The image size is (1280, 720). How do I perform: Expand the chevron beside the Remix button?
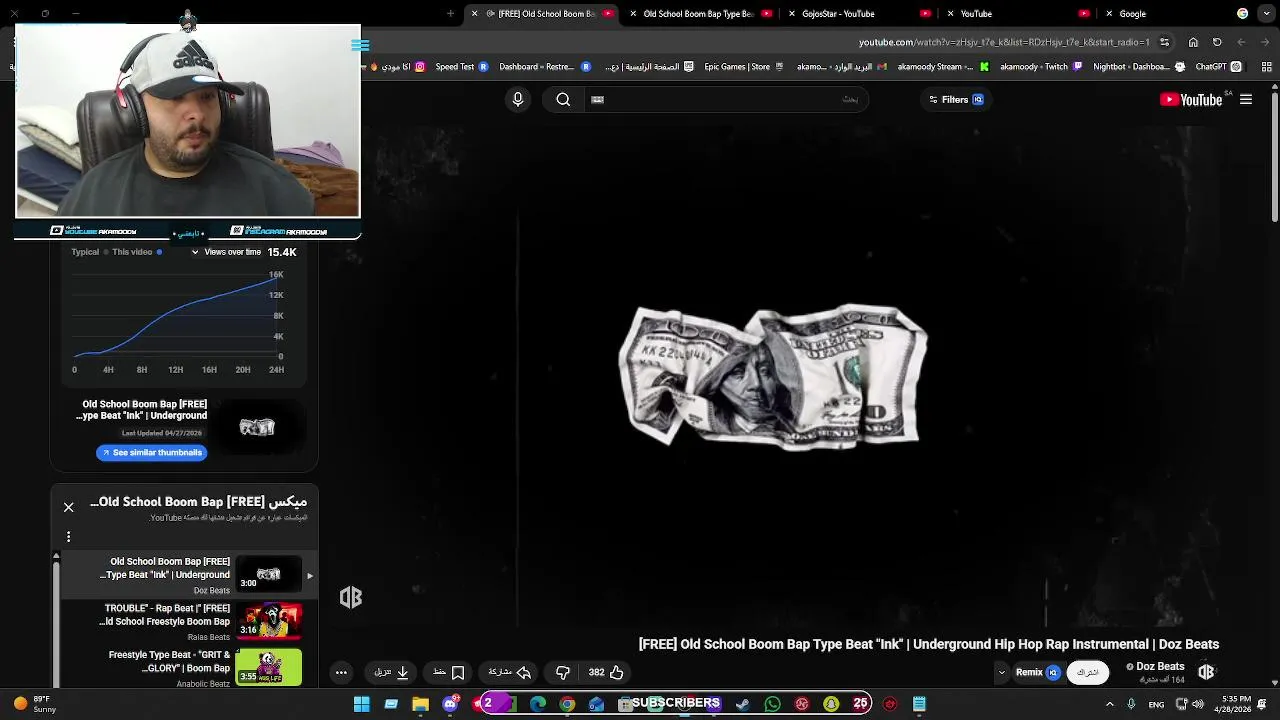[x=1002, y=673]
